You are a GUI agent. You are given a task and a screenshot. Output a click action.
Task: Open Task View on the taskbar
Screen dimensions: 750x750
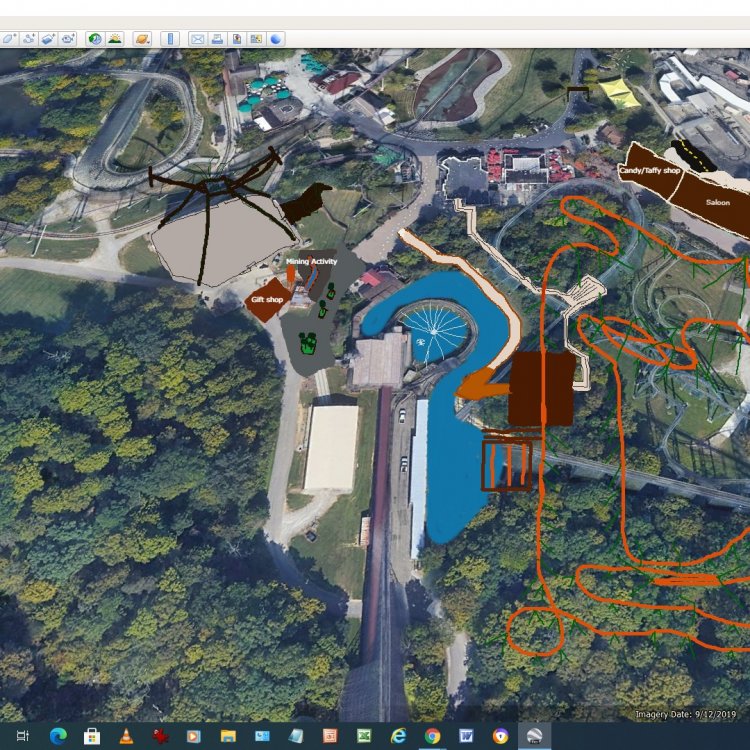point(22,736)
